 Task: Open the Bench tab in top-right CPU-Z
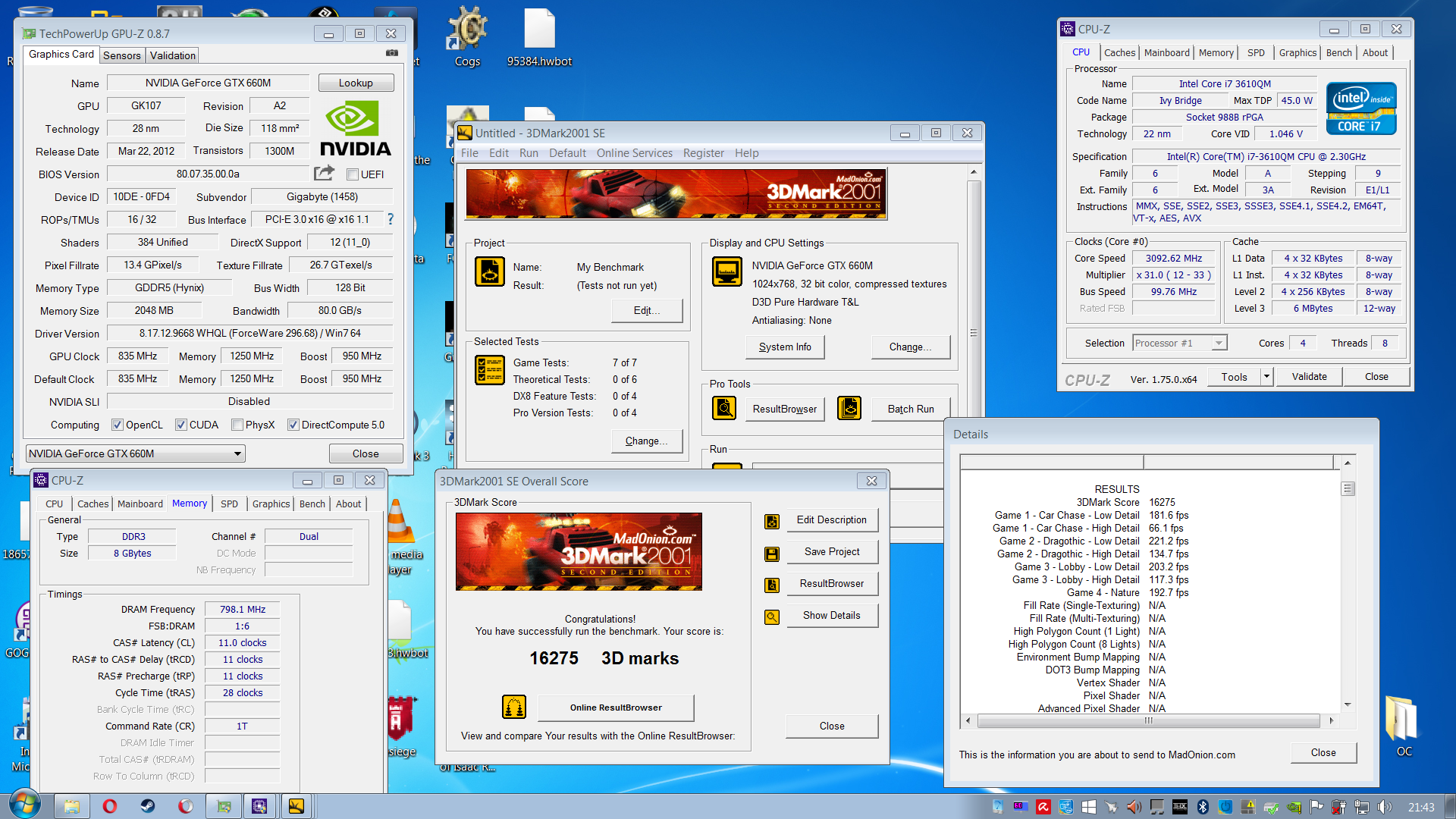point(1338,52)
